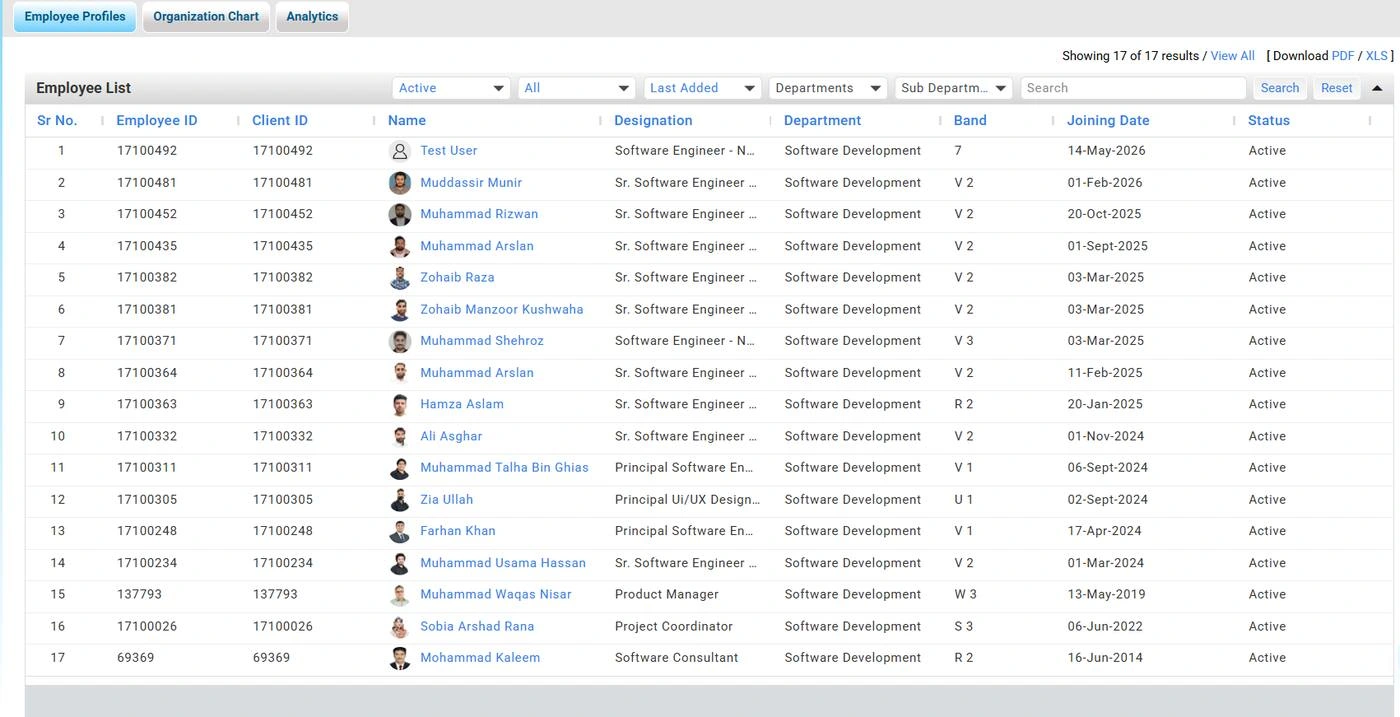Open Test User profile link
The width and height of the screenshot is (1400, 717).
[448, 151]
